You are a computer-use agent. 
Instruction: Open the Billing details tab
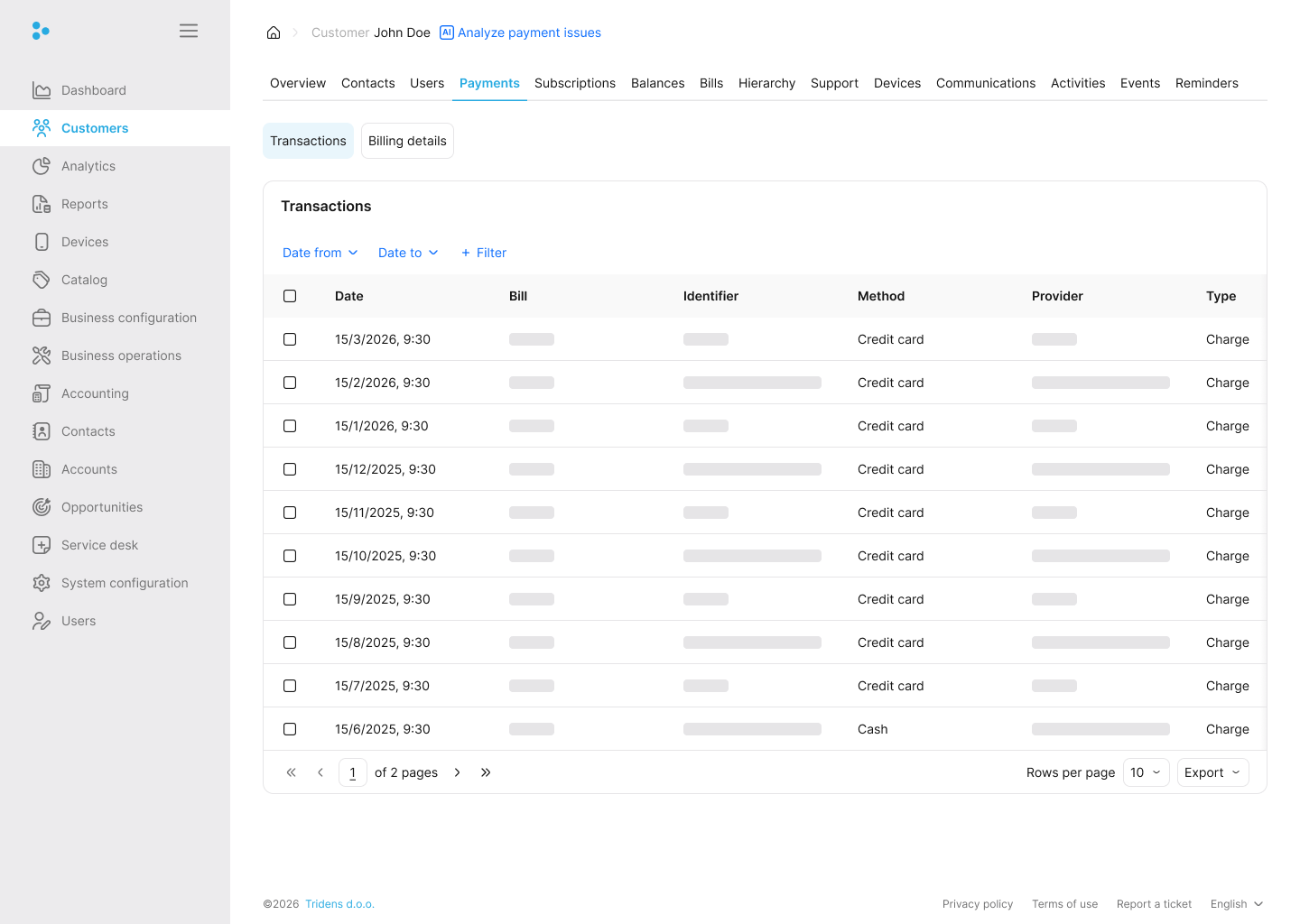coord(407,141)
